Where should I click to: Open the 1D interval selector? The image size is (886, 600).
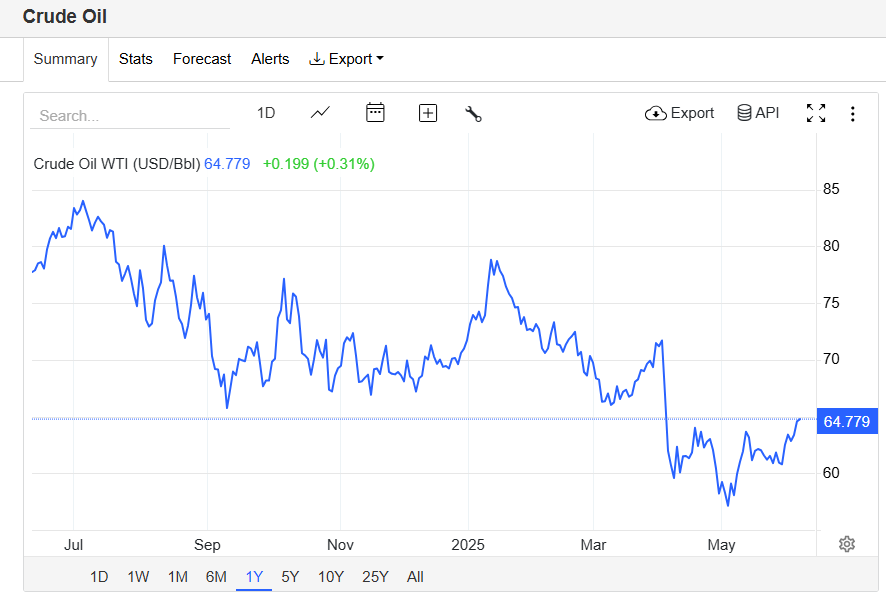[266, 113]
